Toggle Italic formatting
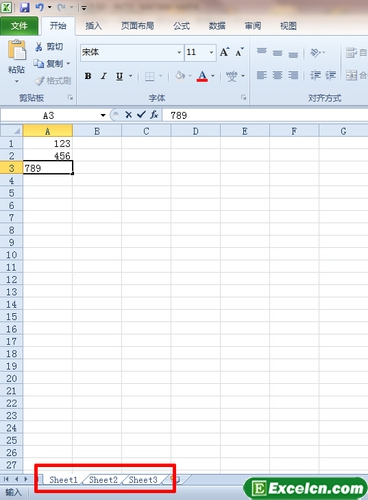 pos(104,76)
